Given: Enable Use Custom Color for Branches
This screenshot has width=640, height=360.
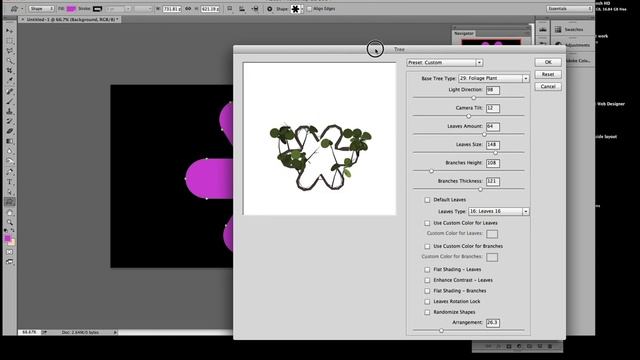Looking at the screenshot, I should [x=427, y=246].
